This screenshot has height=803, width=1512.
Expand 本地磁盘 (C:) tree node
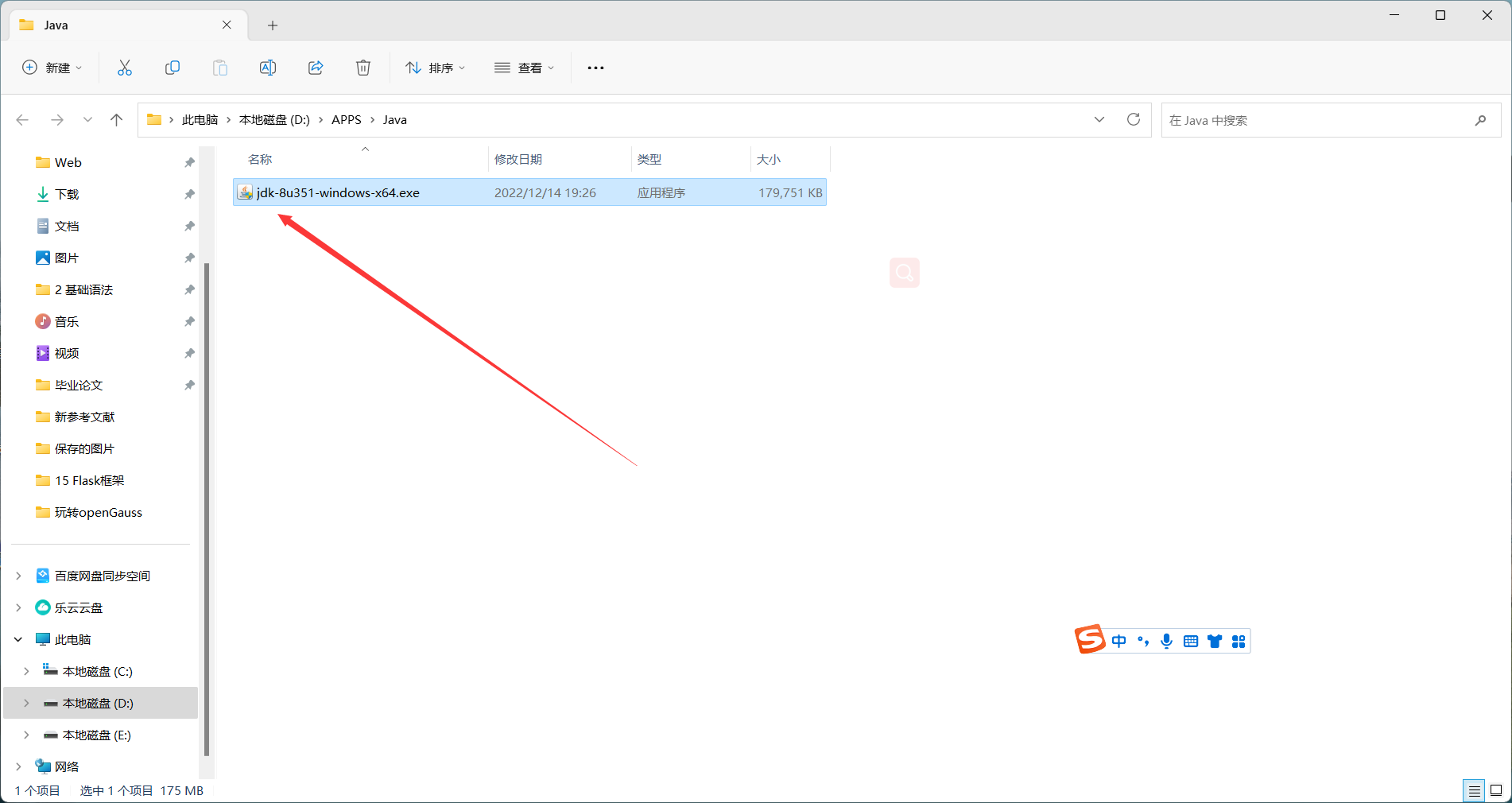(26, 671)
